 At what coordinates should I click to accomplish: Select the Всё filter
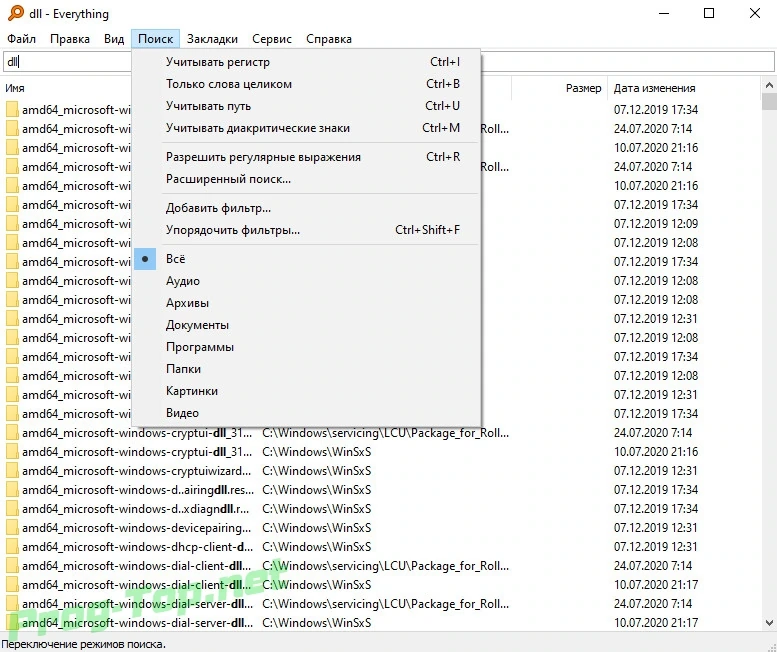(x=306, y=259)
